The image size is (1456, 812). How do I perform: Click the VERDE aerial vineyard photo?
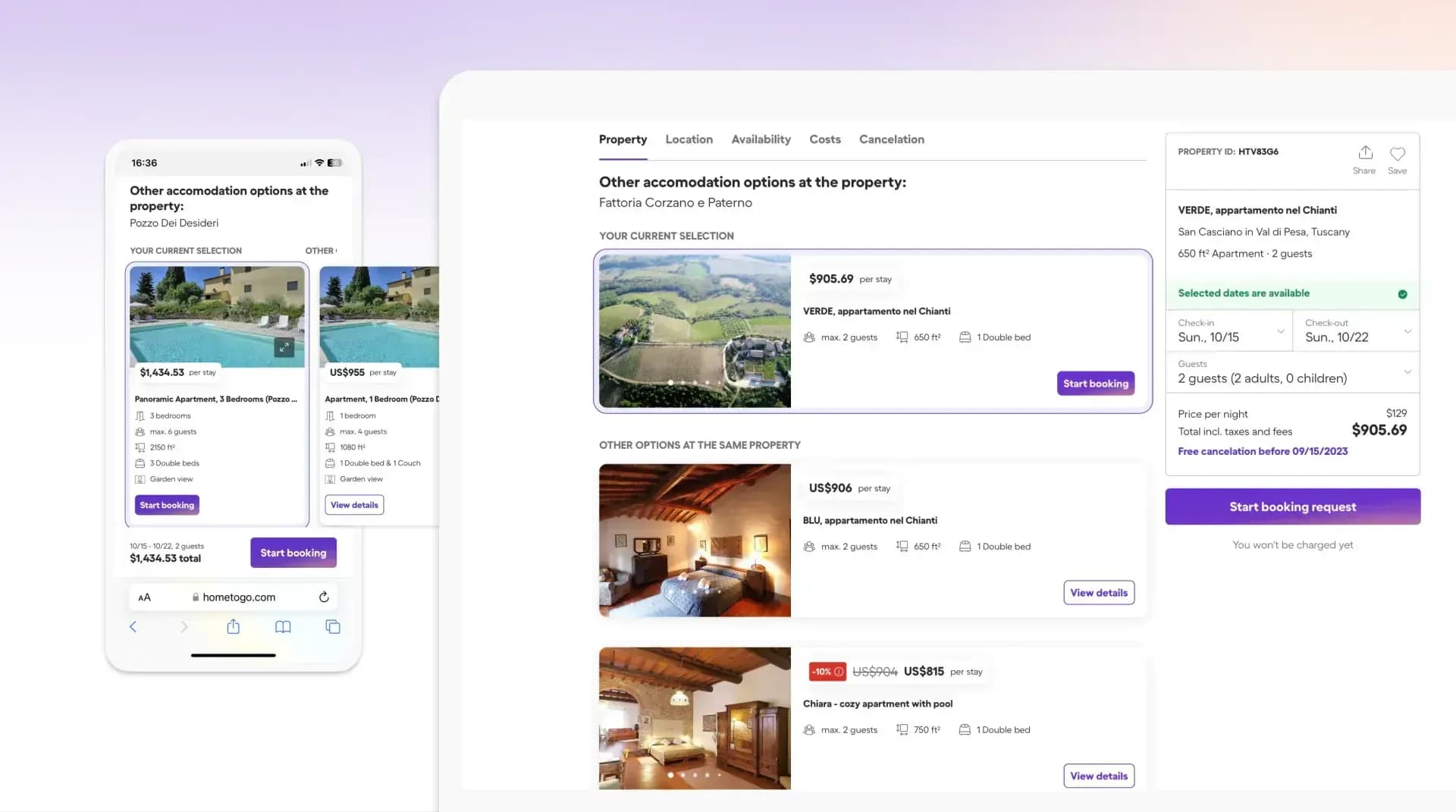(695, 331)
